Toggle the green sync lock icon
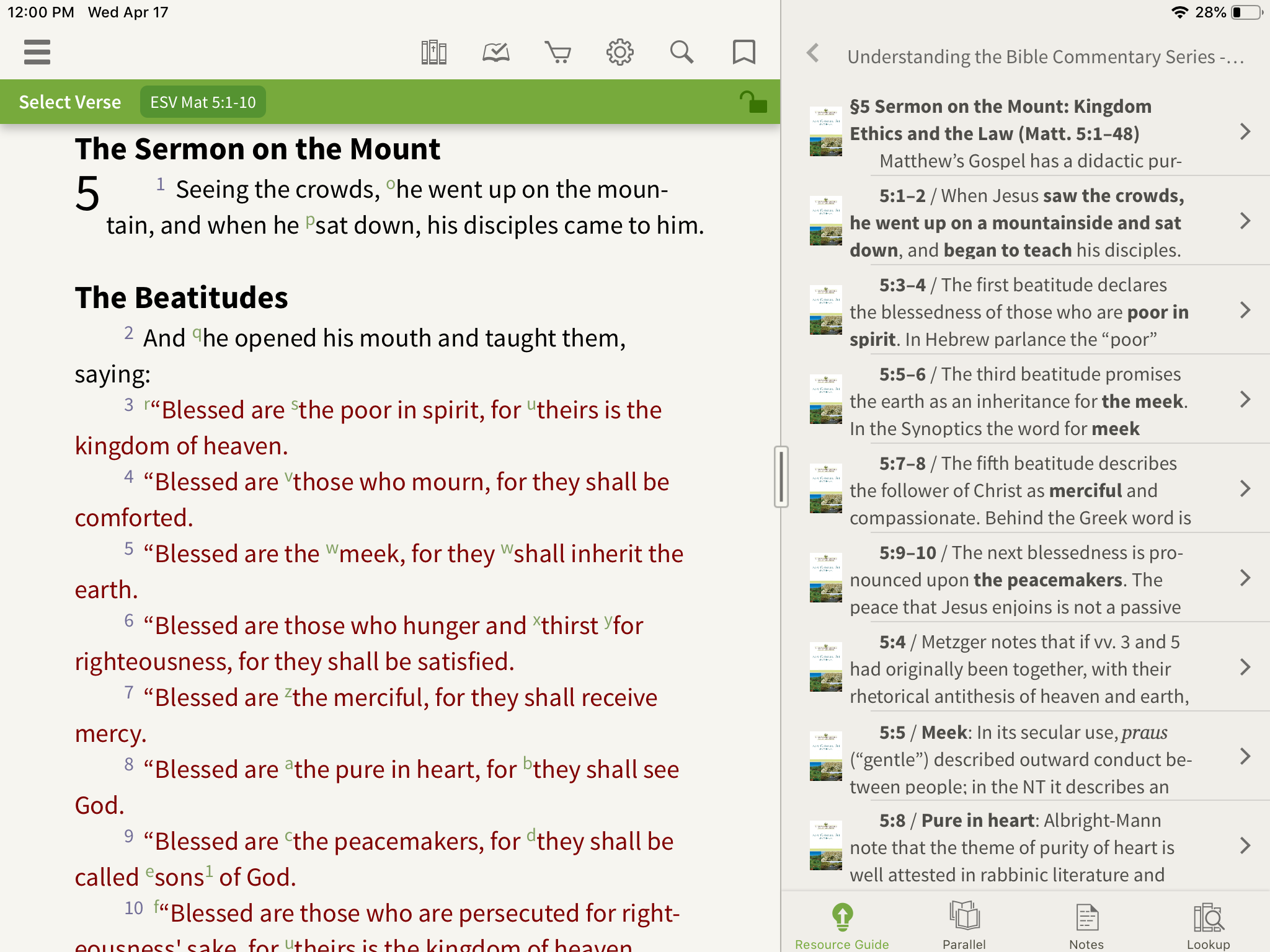 pos(753,102)
